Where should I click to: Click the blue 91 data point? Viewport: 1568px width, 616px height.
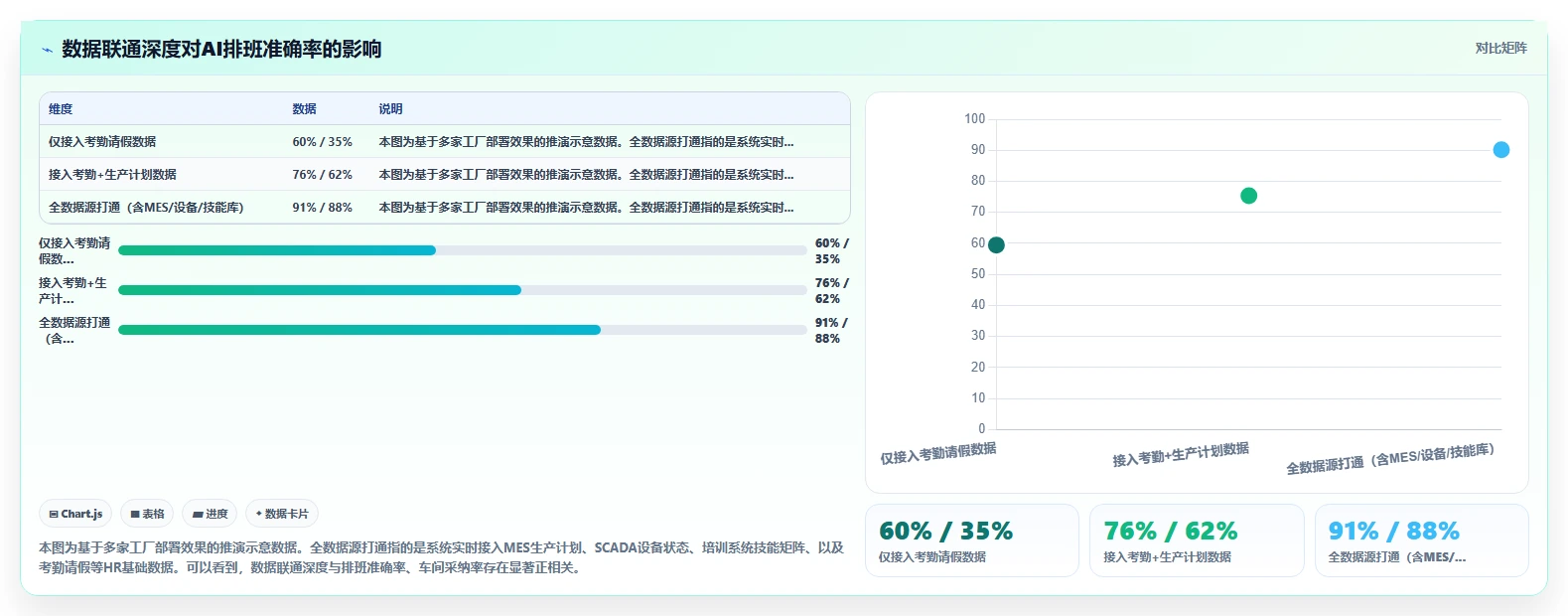(x=1500, y=150)
